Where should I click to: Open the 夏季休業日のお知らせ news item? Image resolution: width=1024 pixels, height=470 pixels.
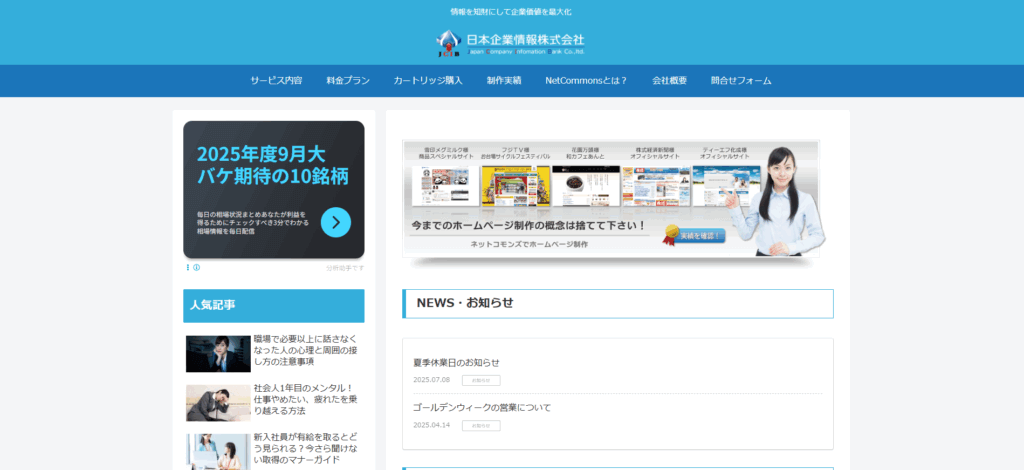pyautogui.click(x=456, y=362)
